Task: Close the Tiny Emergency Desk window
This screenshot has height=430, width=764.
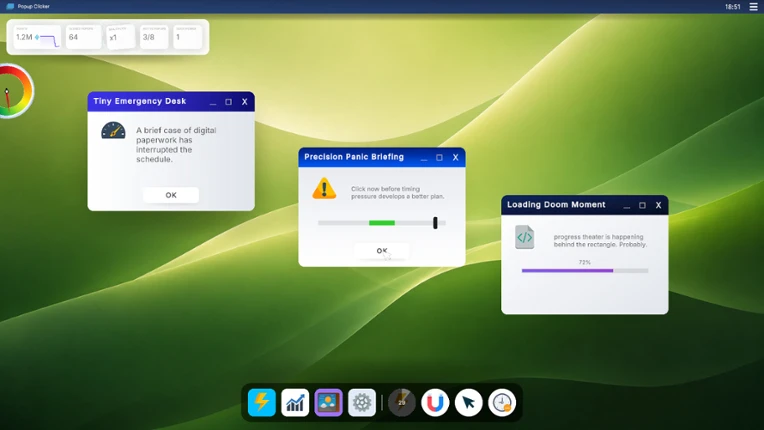Action: pyautogui.click(x=245, y=102)
